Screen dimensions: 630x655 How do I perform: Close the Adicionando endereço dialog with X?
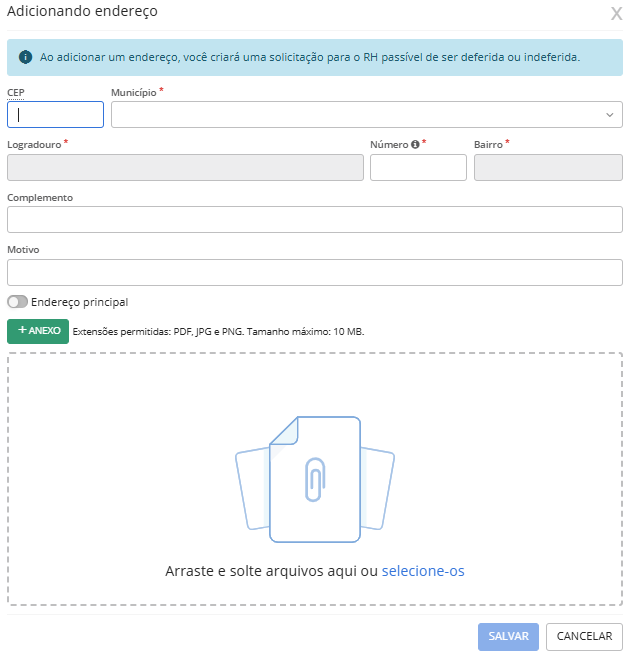tap(616, 13)
